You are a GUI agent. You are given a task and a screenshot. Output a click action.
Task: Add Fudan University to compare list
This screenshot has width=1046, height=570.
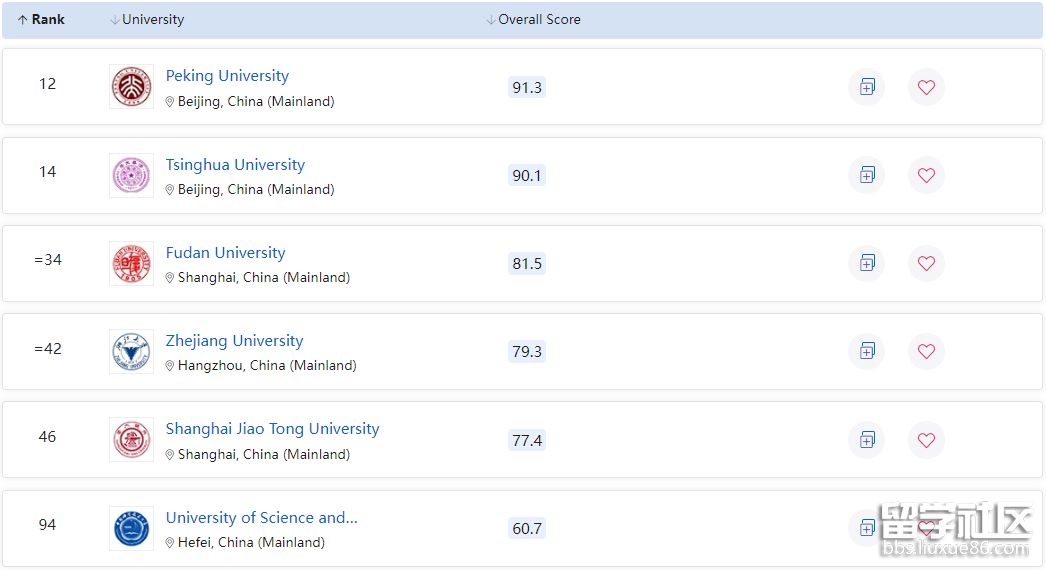(x=867, y=263)
